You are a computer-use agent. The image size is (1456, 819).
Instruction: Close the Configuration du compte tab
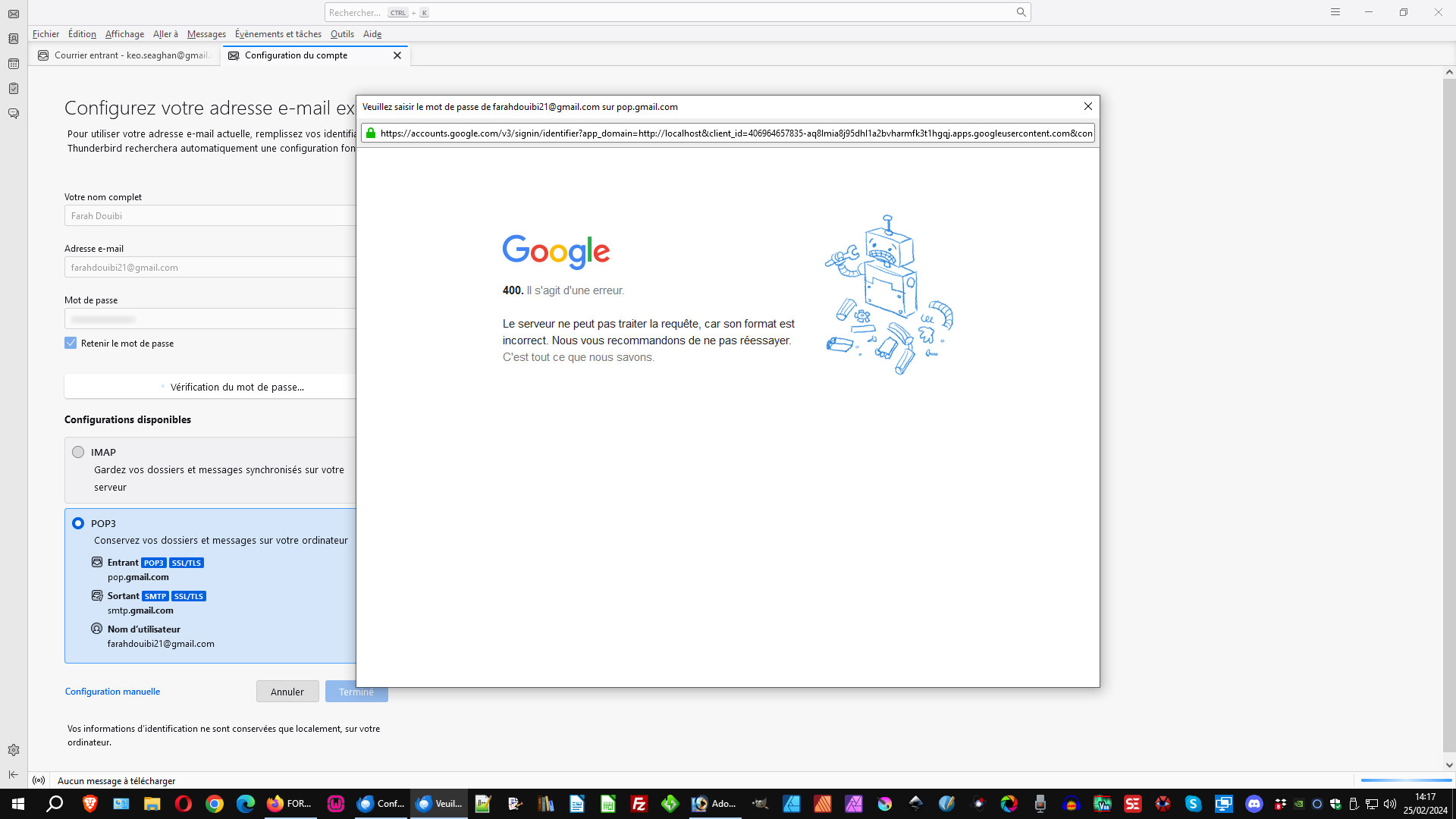click(397, 55)
